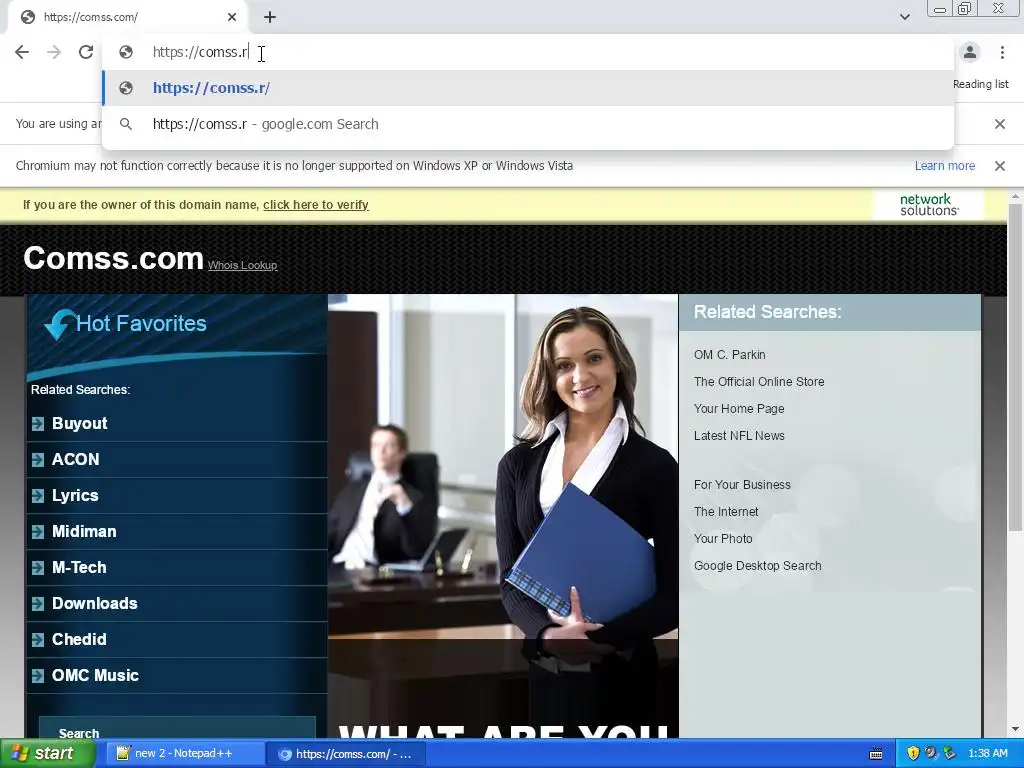
Task: Open the Chedid related search
Action: click(x=79, y=639)
